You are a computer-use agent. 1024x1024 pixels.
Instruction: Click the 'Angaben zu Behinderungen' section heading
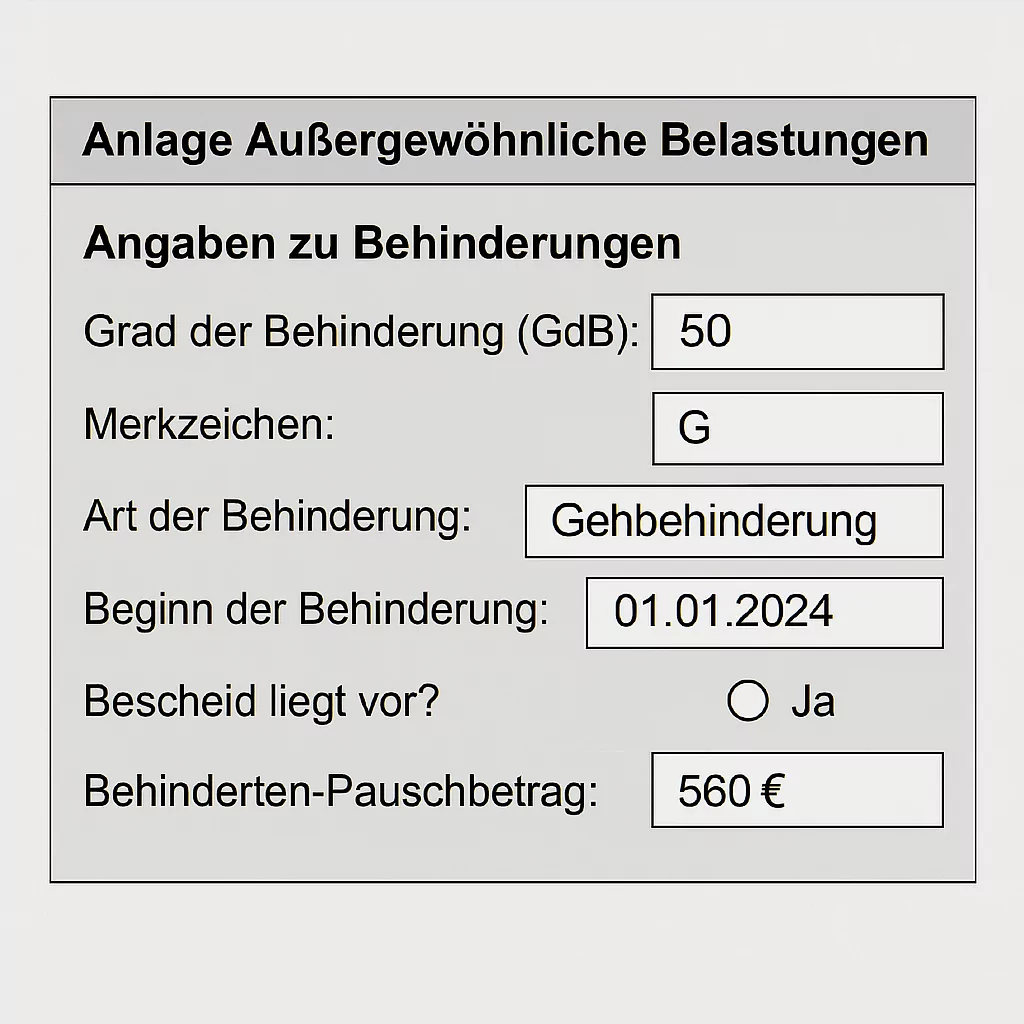[x=382, y=244]
